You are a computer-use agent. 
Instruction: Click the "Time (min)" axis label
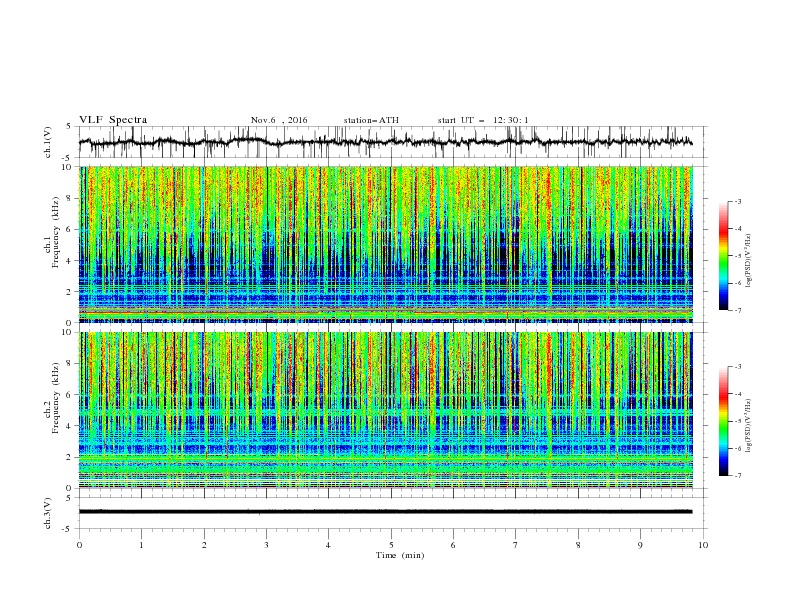pyautogui.click(x=400, y=555)
